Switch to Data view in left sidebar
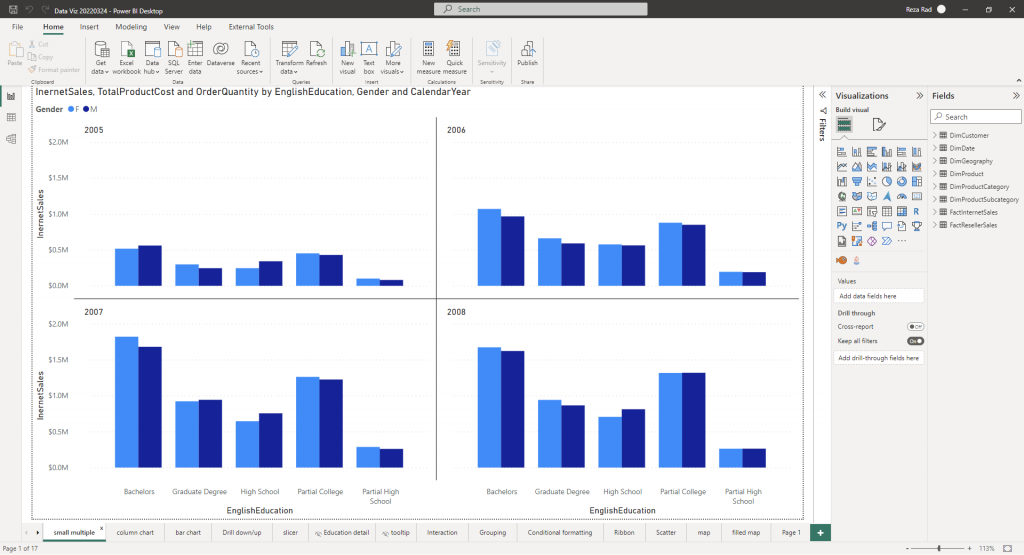 [11, 117]
